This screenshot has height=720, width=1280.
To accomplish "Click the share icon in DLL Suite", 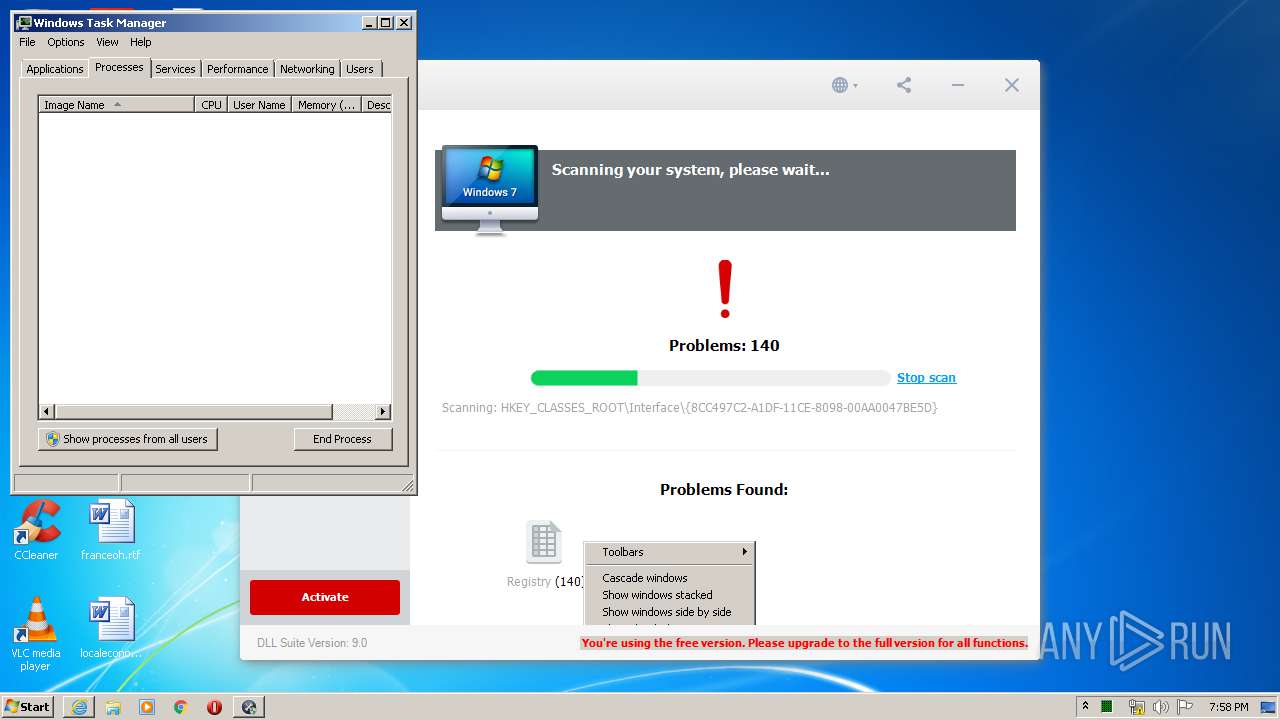I will pos(904,85).
